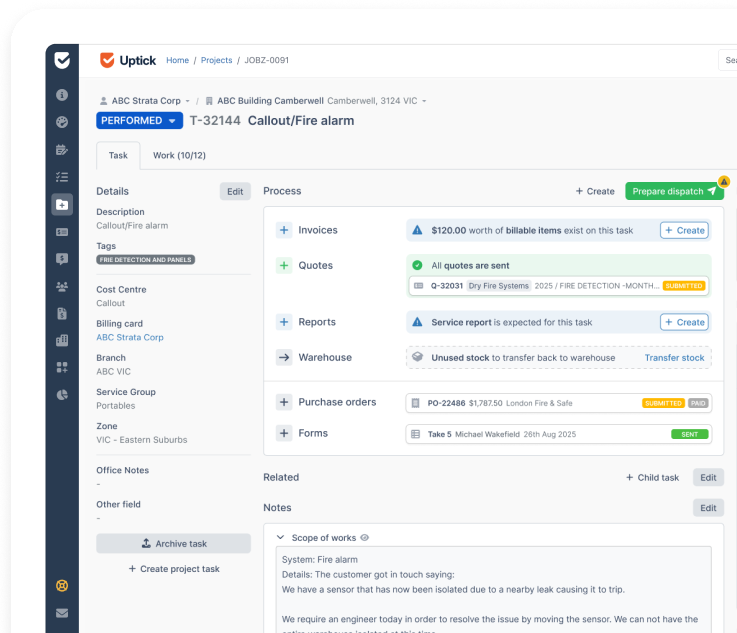Click the search field in top bar

(728, 60)
